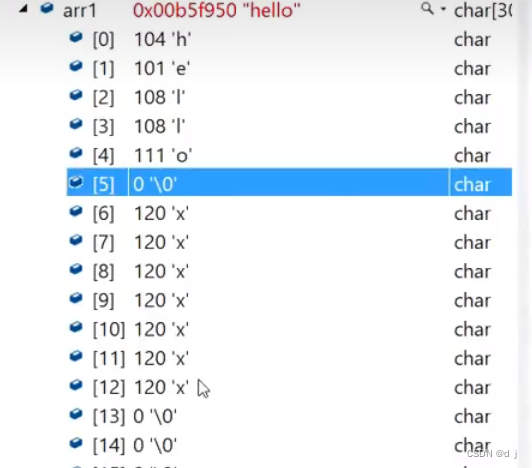Click the cube icon of element [13]
532x468 pixels.
click(76, 414)
